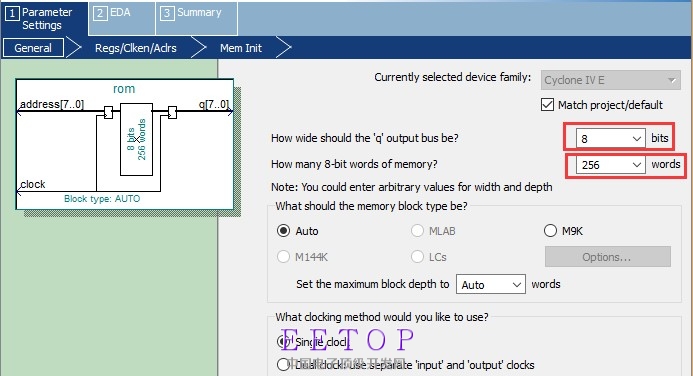
Task: Open the q output bus width dropdown
Action: (610, 139)
